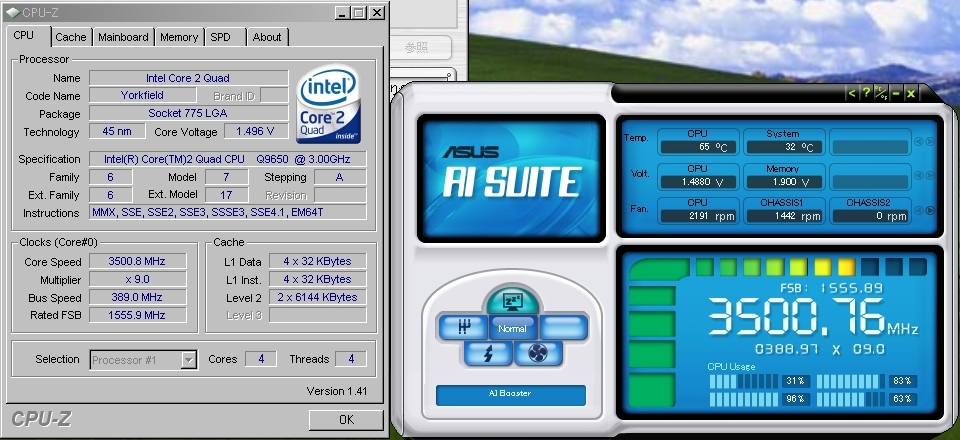Click Rated FSB value 1555.9 MHz
This screenshot has width=960, height=440.
coord(138,315)
